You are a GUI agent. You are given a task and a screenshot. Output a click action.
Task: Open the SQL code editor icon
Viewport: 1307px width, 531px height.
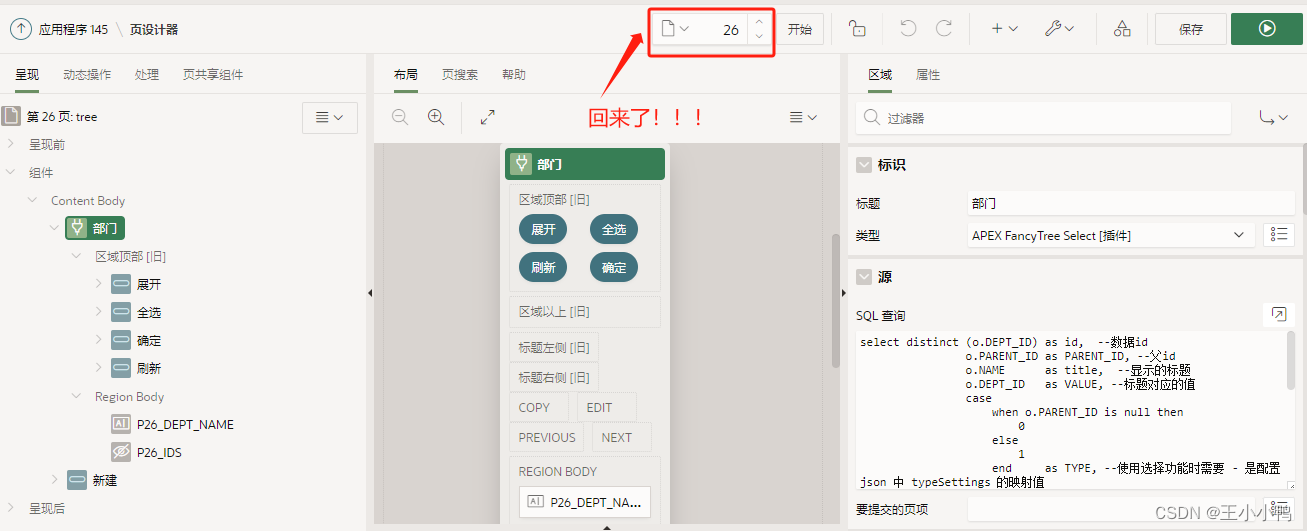1278,315
